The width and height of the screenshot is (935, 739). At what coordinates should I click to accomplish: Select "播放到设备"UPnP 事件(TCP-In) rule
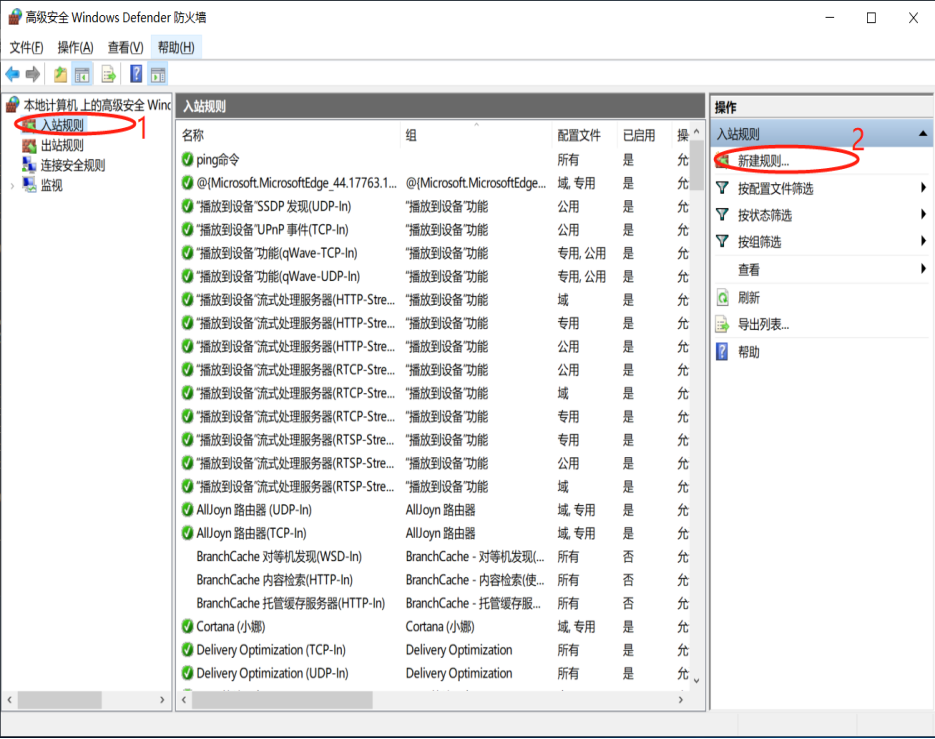click(x=435, y=230)
